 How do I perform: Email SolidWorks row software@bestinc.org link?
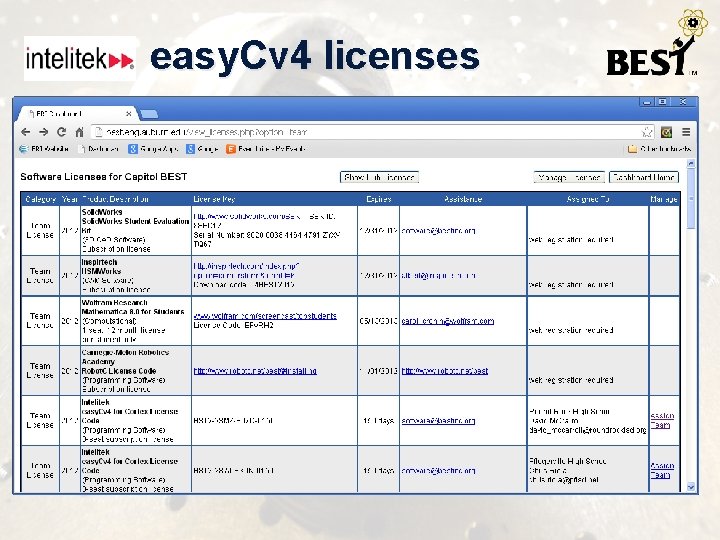point(438,231)
